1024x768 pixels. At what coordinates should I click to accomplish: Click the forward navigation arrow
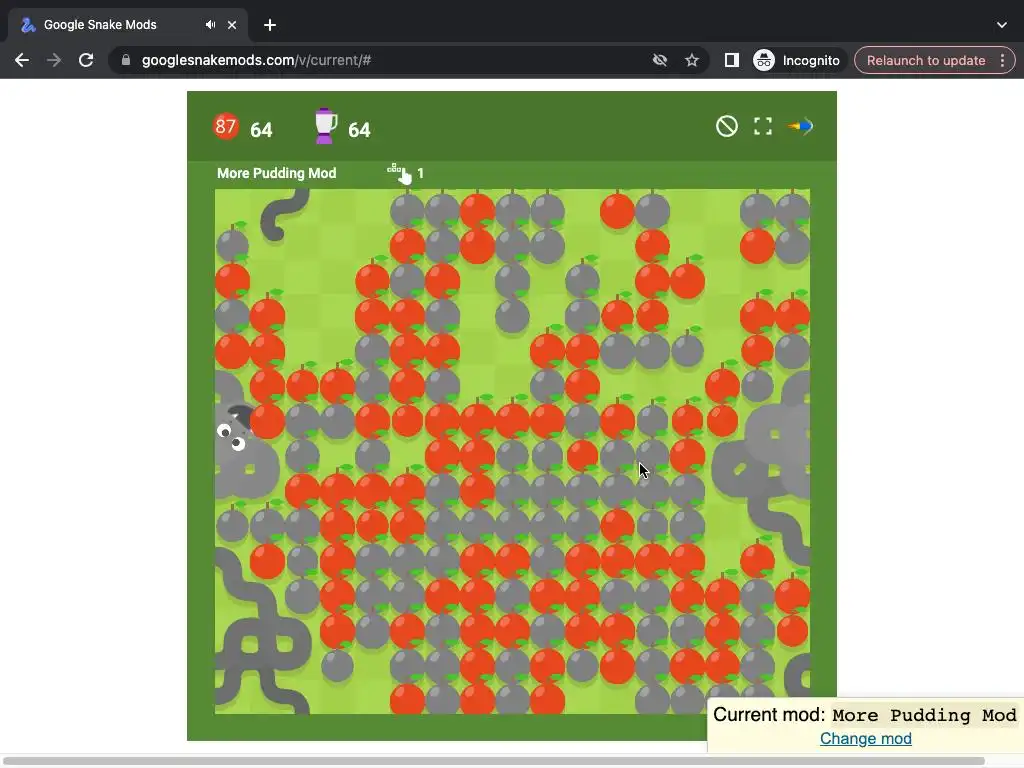(x=54, y=60)
